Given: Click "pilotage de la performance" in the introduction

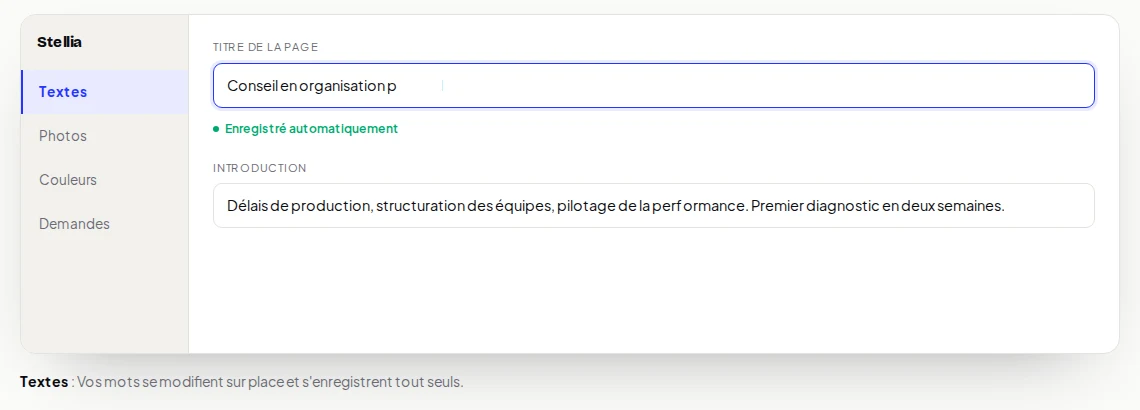Looking at the screenshot, I should pos(652,206).
